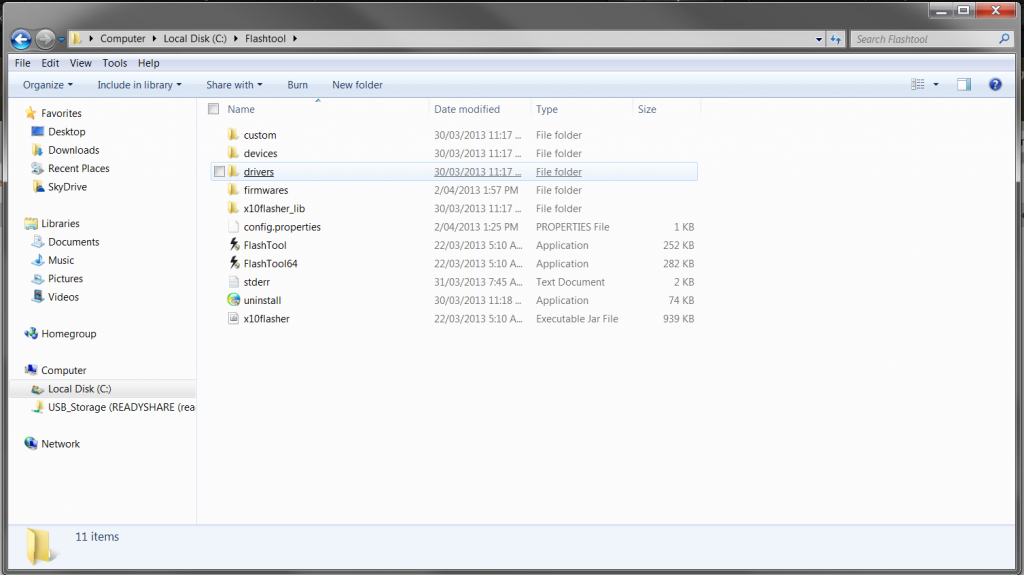This screenshot has width=1024, height=575.
Task: Click the Executable Jar File type cell
Action: click(577, 319)
